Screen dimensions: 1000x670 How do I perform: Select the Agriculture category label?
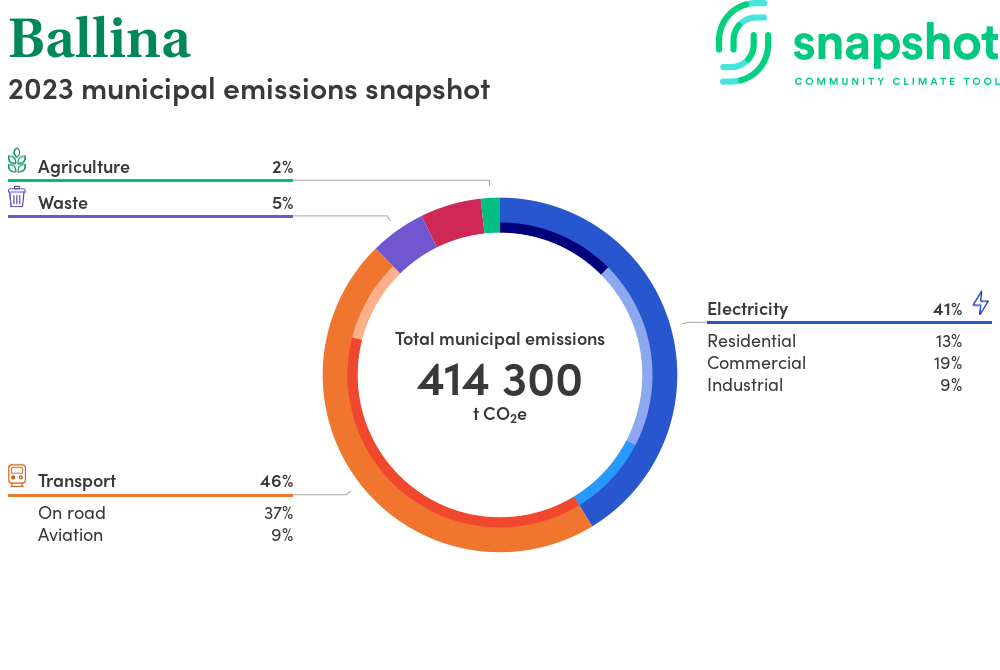coord(84,167)
